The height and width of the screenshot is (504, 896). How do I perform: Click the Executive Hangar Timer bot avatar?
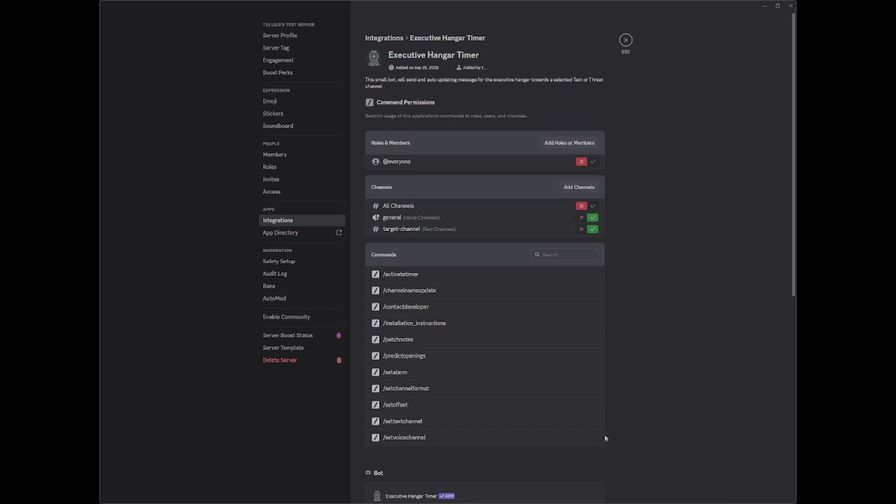(374, 59)
